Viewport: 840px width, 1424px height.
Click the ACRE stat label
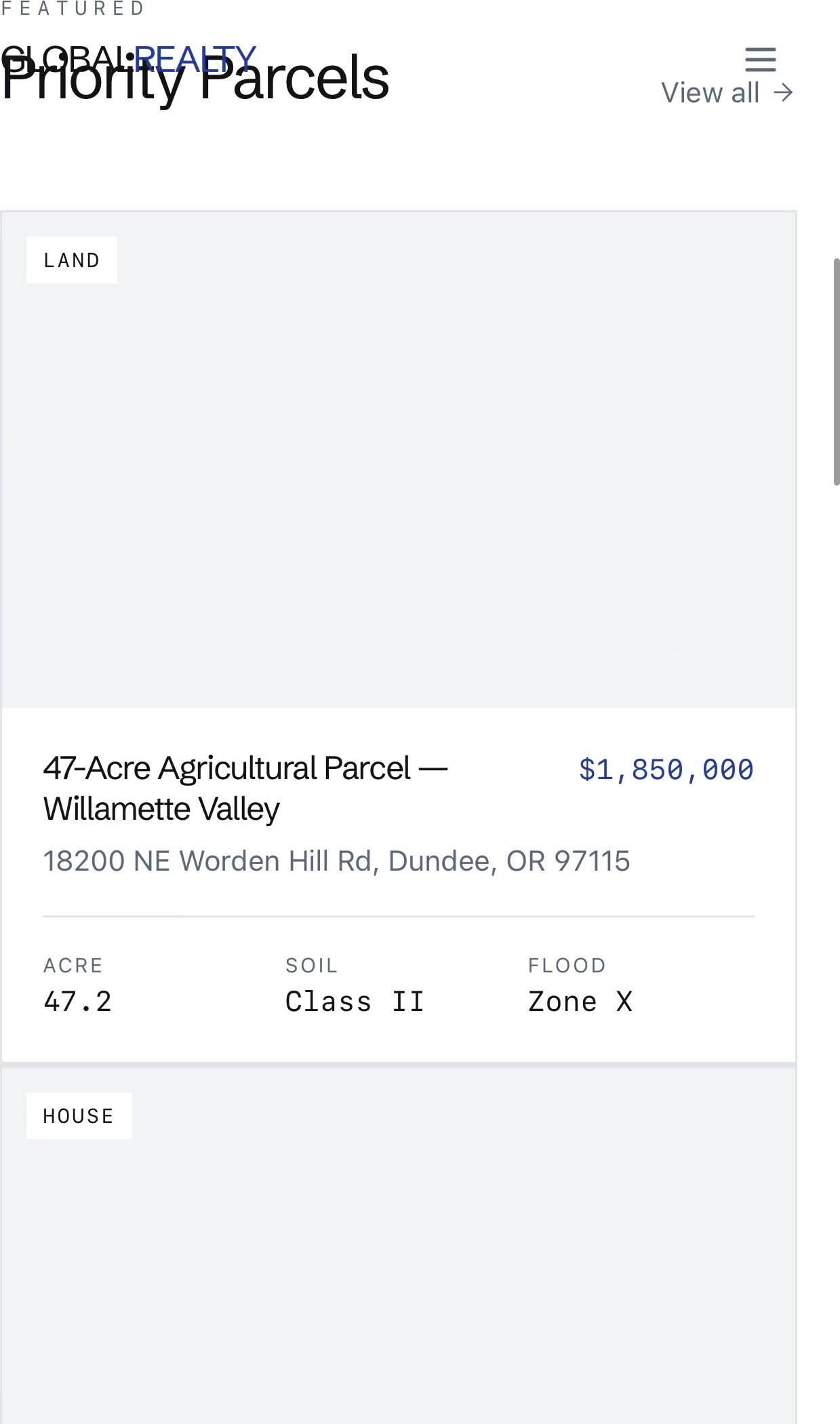[x=73, y=965]
